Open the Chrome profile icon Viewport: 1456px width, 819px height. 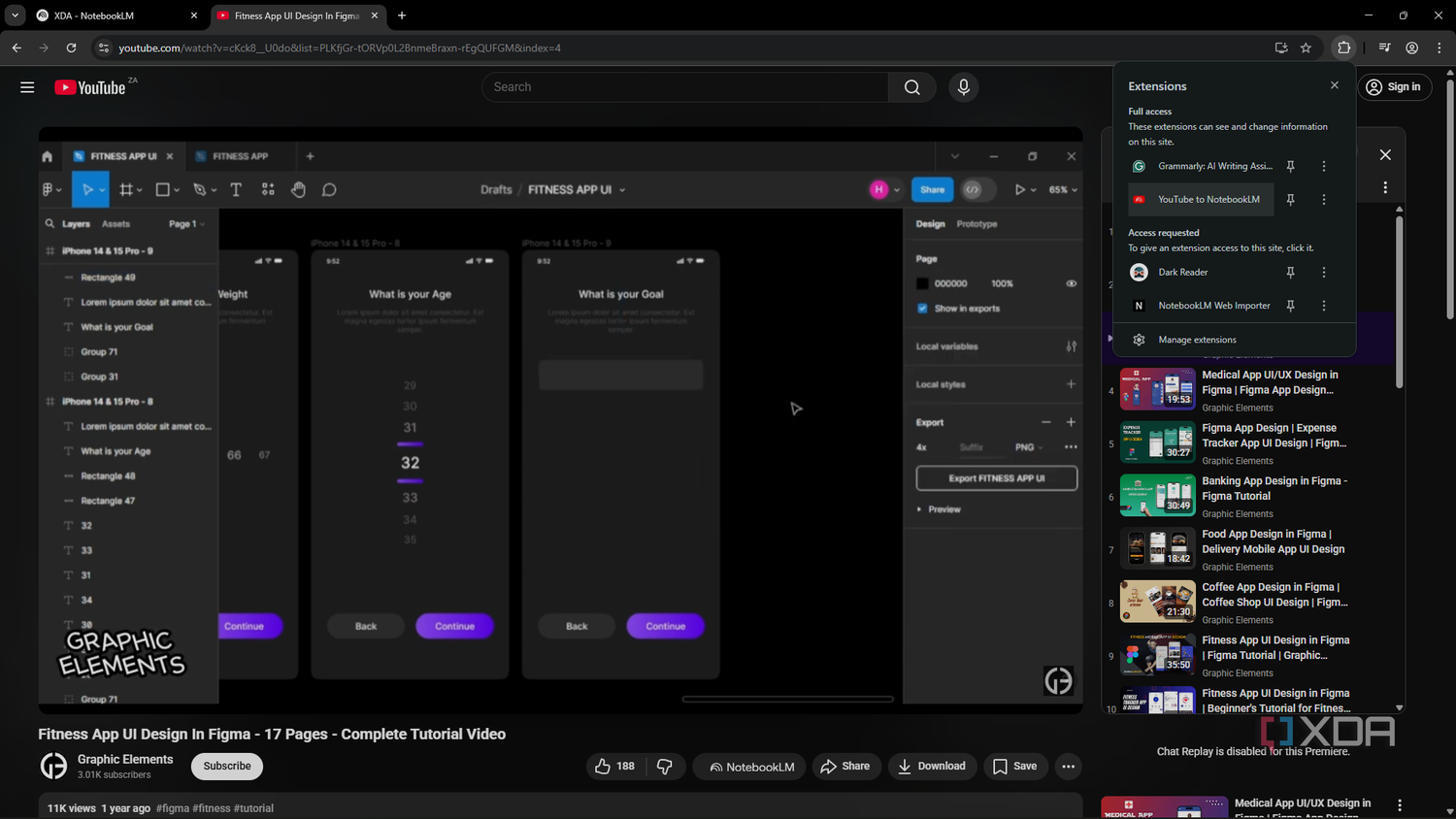click(1412, 48)
